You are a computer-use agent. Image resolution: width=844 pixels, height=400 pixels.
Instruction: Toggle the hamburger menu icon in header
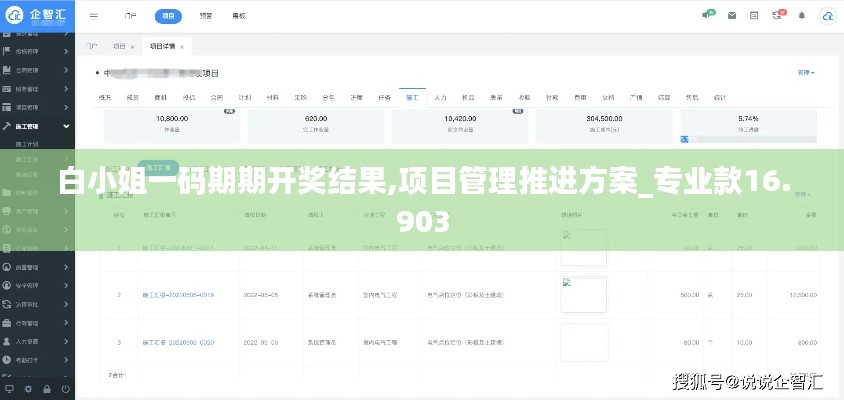94,16
